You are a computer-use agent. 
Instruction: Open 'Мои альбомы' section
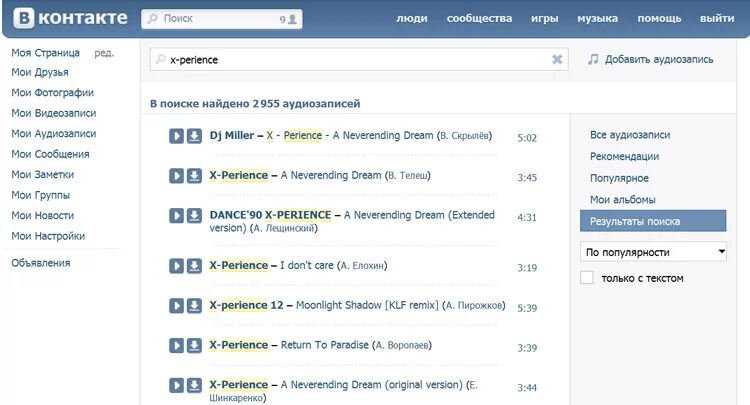click(622, 199)
